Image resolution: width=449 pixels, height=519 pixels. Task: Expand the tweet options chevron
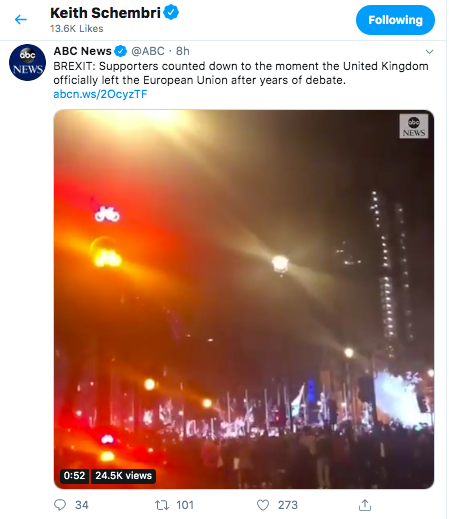click(429, 52)
